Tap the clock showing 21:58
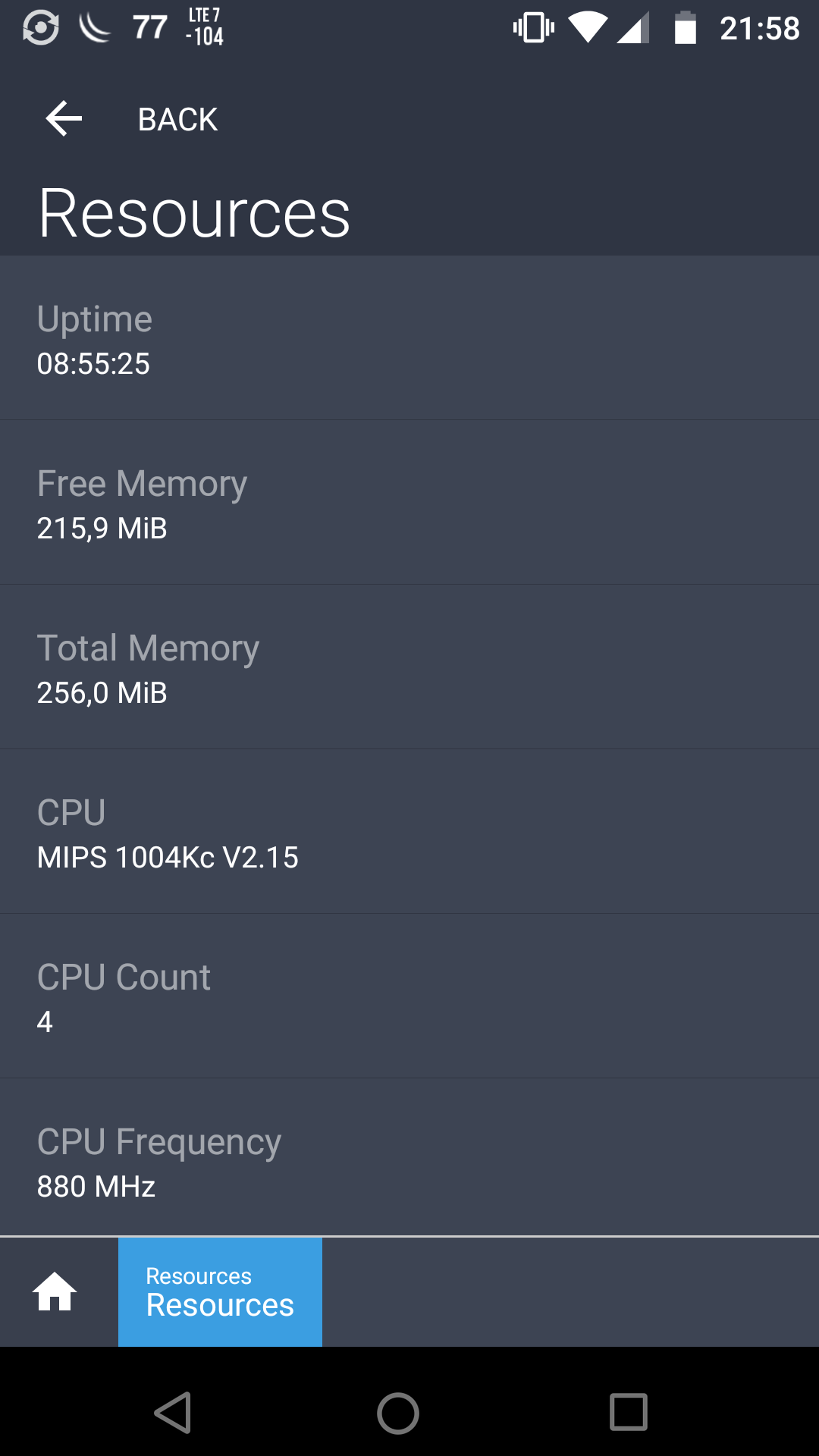The height and width of the screenshot is (1456, 819). click(x=762, y=28)
